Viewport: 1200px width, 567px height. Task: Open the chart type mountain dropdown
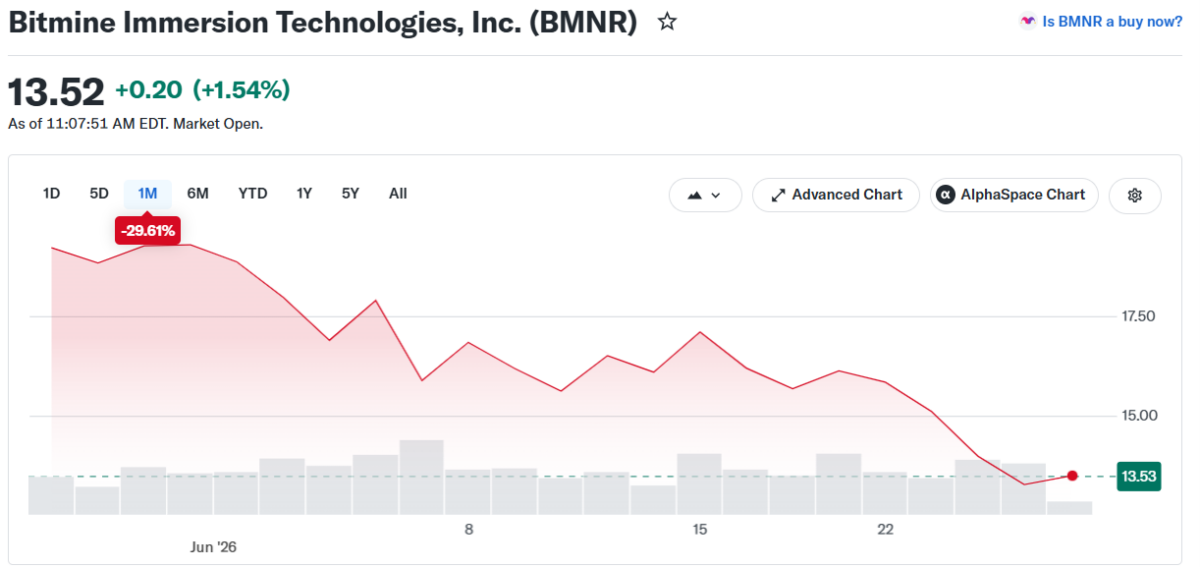705,195
